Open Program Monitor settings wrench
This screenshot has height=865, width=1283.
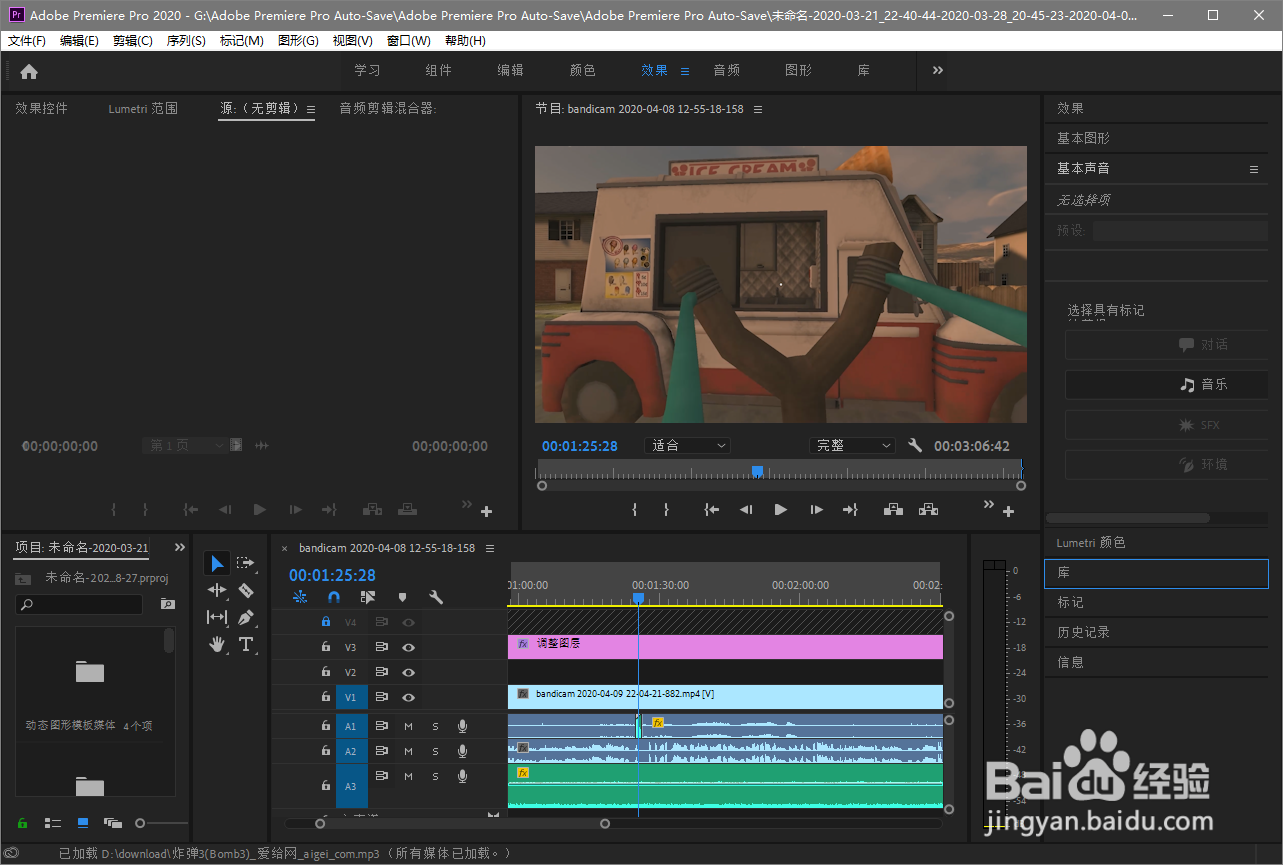click(x=914, y=446)
